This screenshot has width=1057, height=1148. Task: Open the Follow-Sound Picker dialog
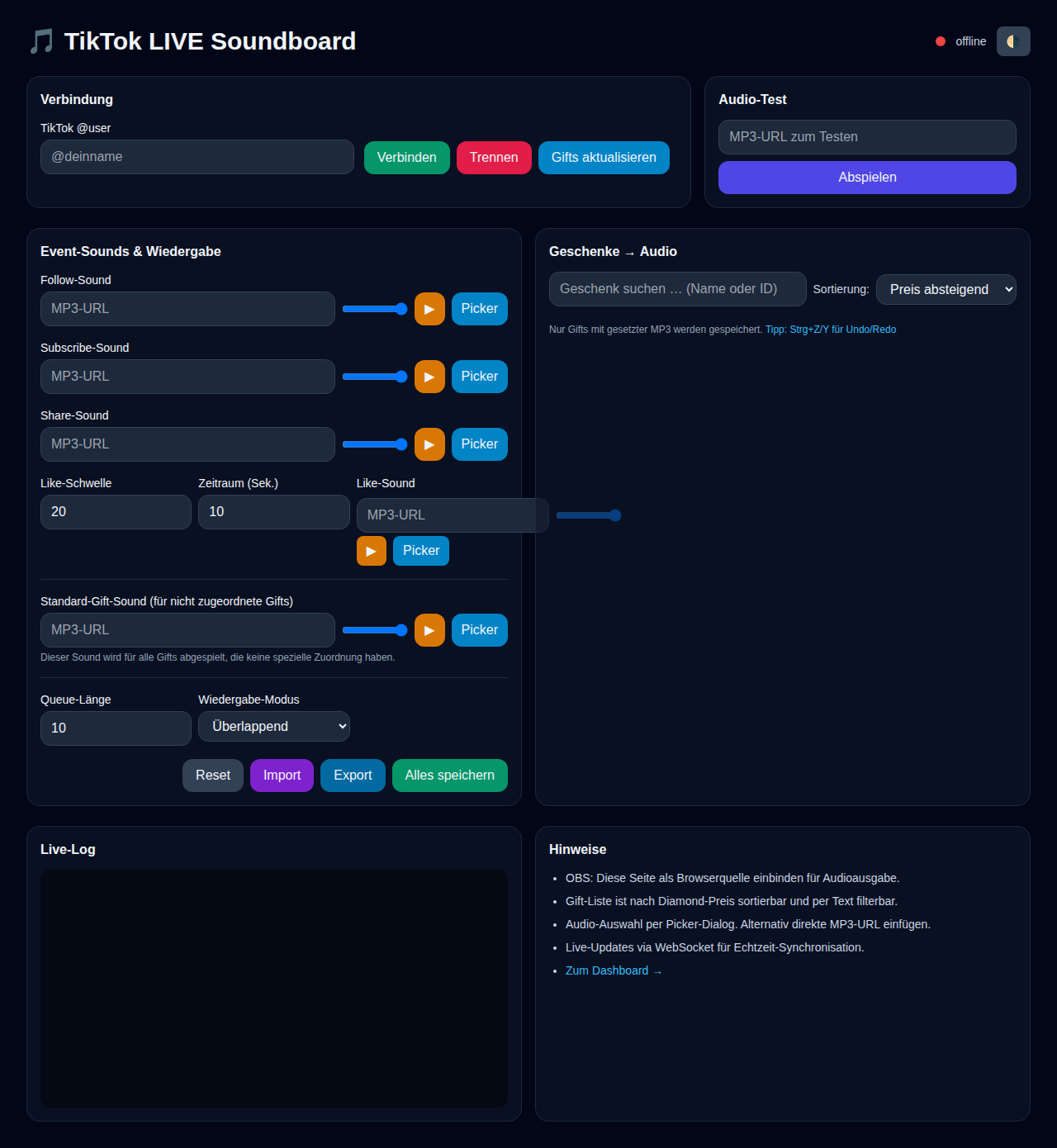tap(479, 308)
